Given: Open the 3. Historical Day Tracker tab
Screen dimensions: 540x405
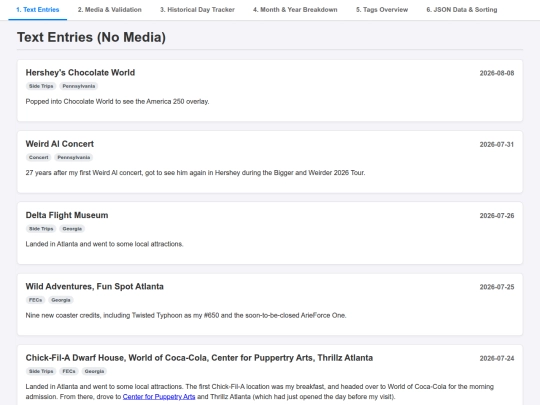Looking at the screenshot, I should click(x=197, y=10).
